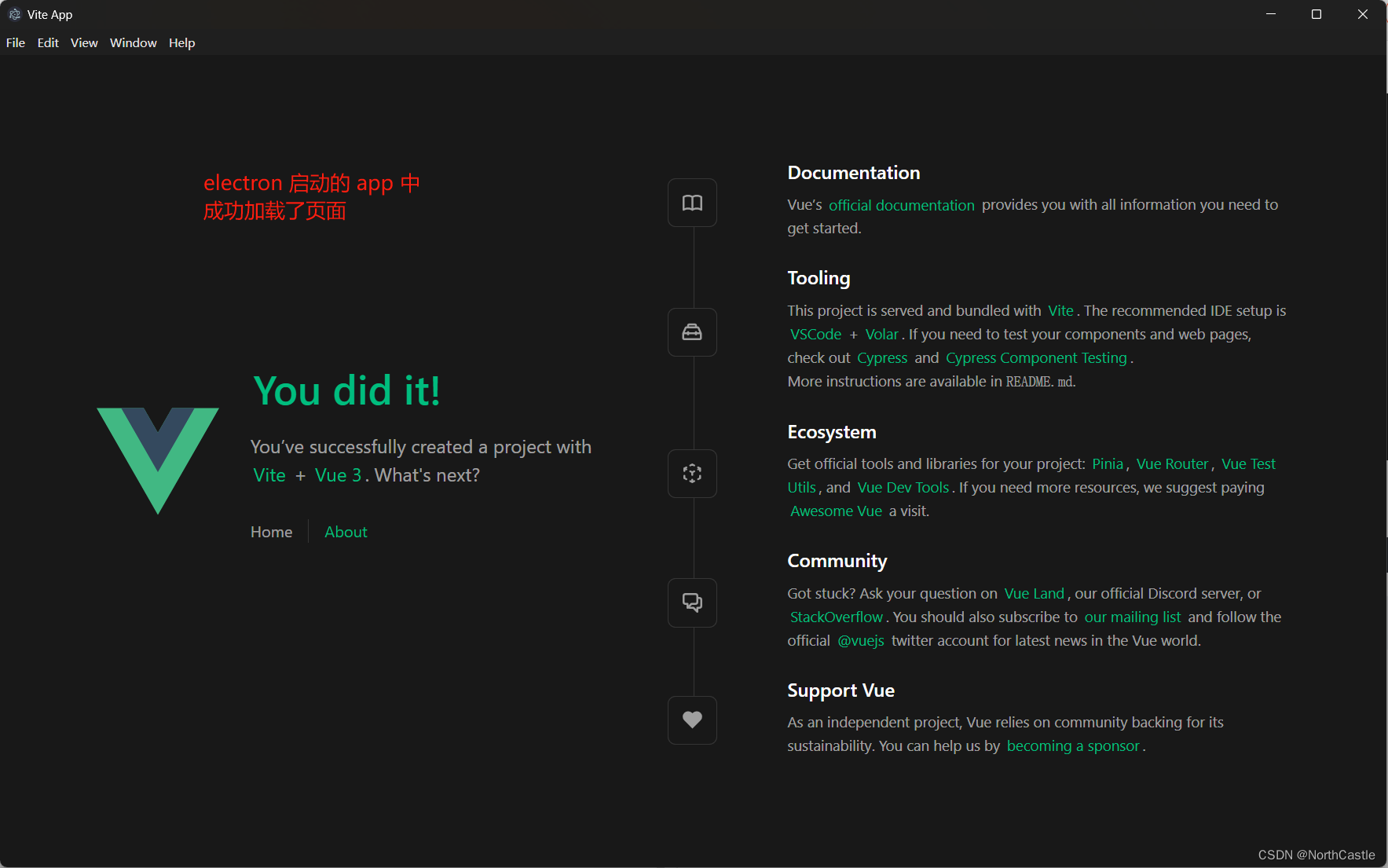The height and width of the screenshot is (868, 1388).
Task: Go to the Home nav link
Action: [x=272, y=532]
